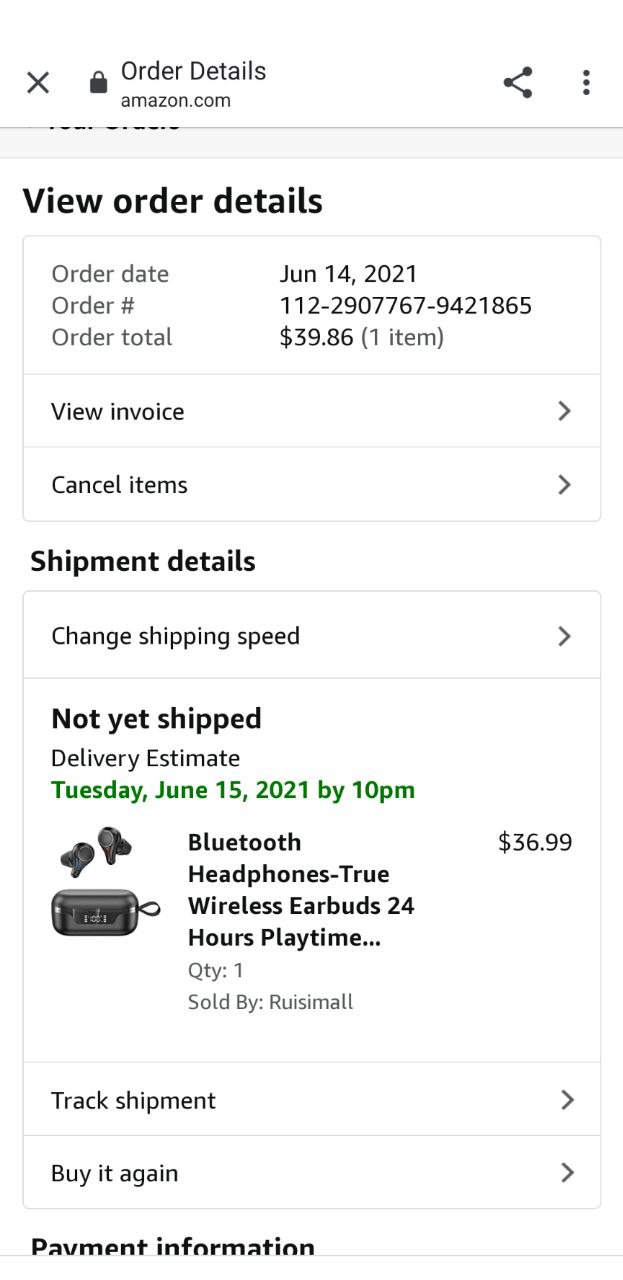The image size is (623, 1280).
Task: Select Cancel items option
Action: (x=120, y=485)
